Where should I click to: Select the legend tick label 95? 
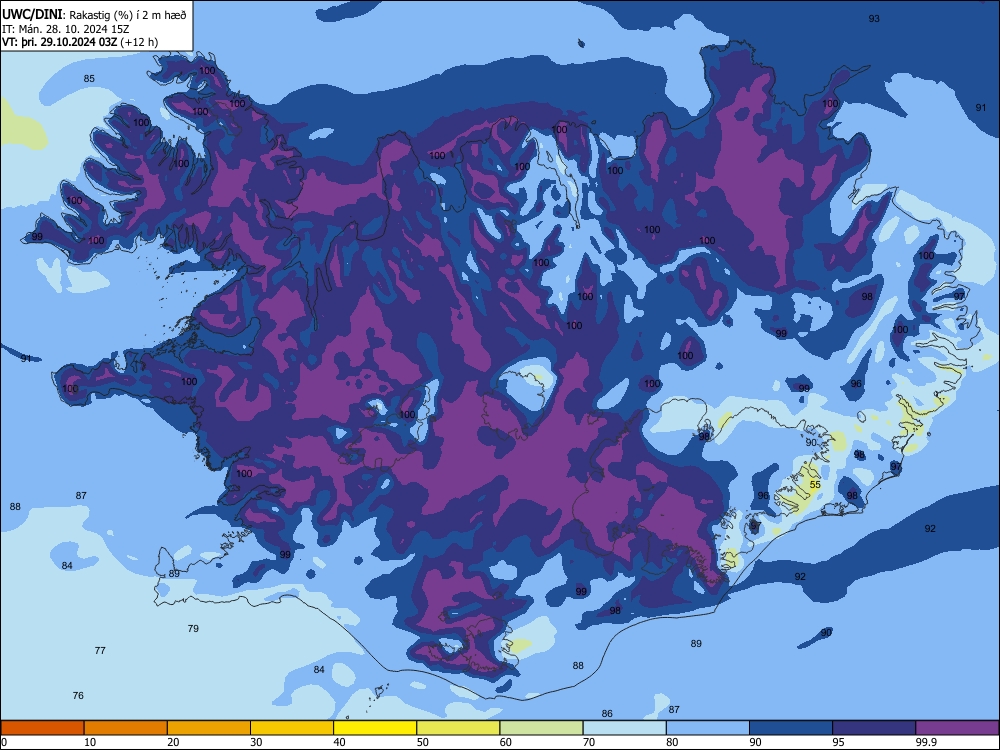click(838, 742)
